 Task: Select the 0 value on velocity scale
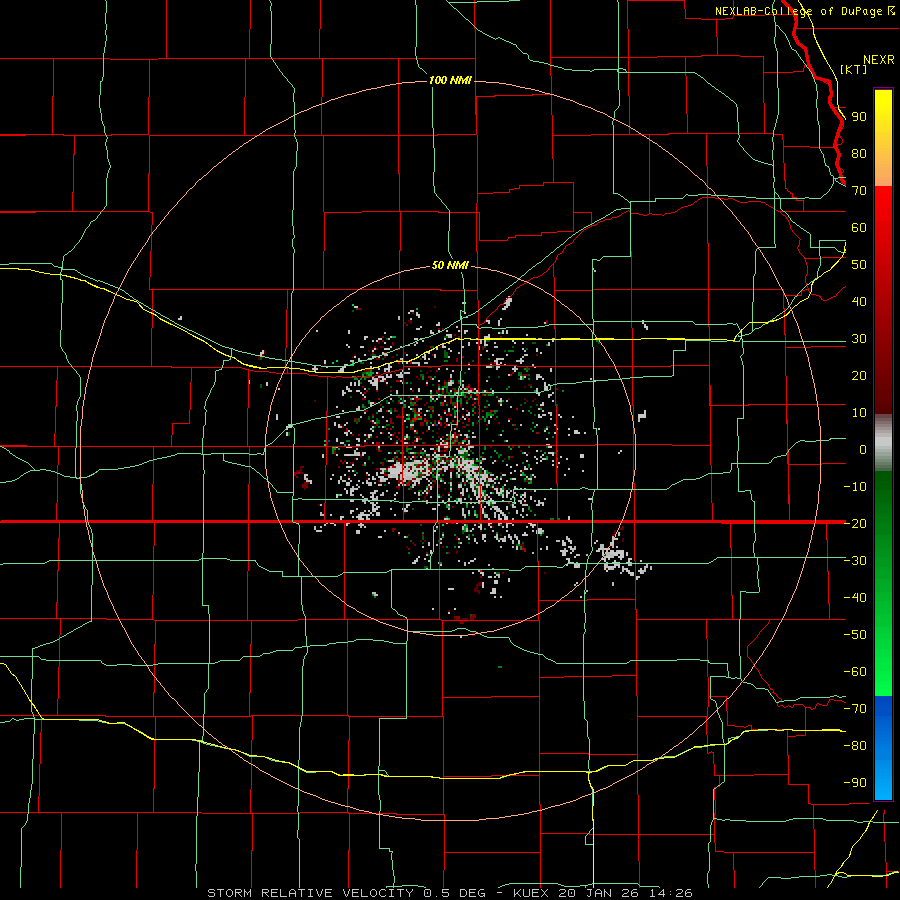click(862, 449)
